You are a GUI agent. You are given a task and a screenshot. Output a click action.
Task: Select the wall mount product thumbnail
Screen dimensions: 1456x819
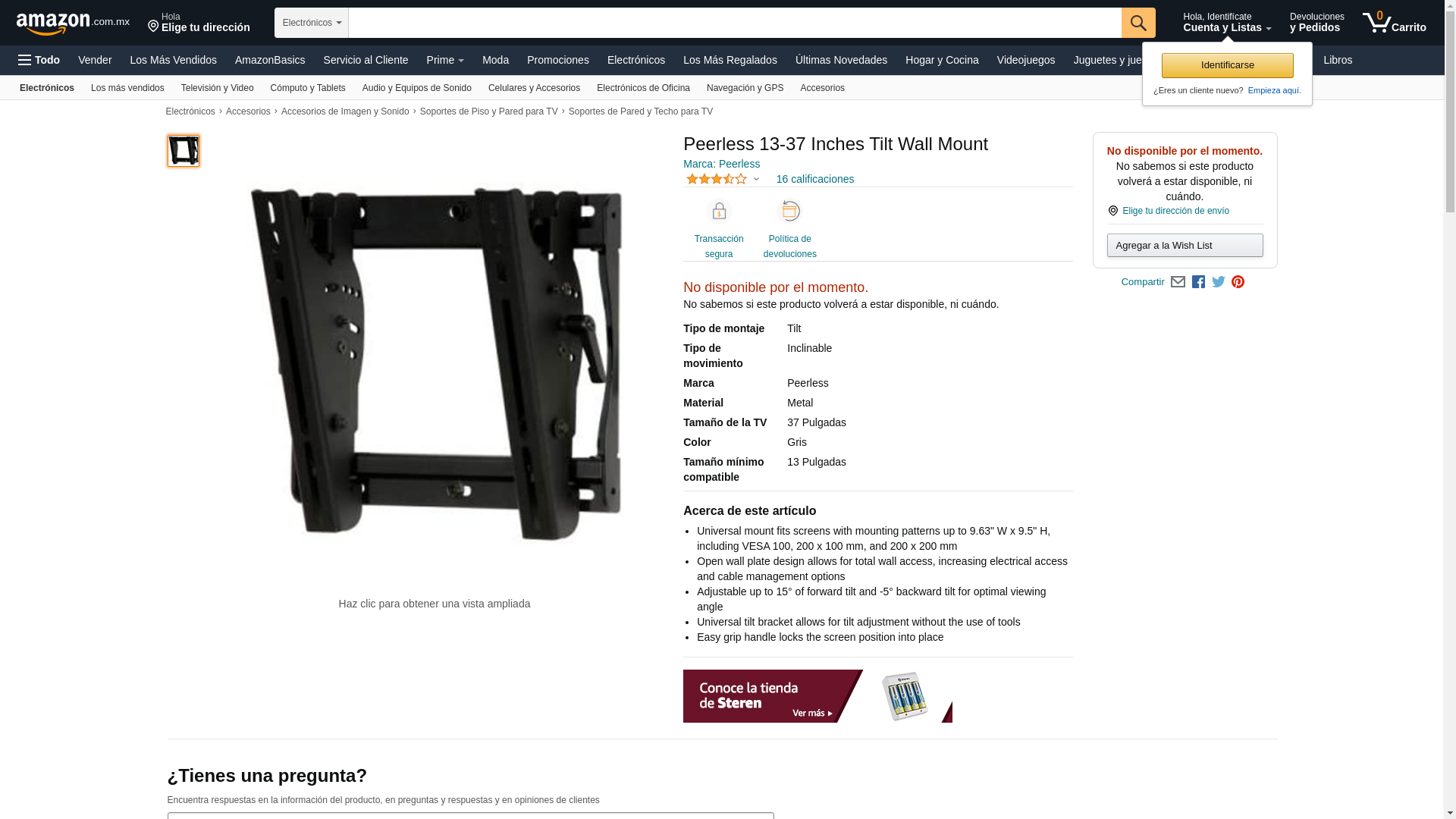184,151
